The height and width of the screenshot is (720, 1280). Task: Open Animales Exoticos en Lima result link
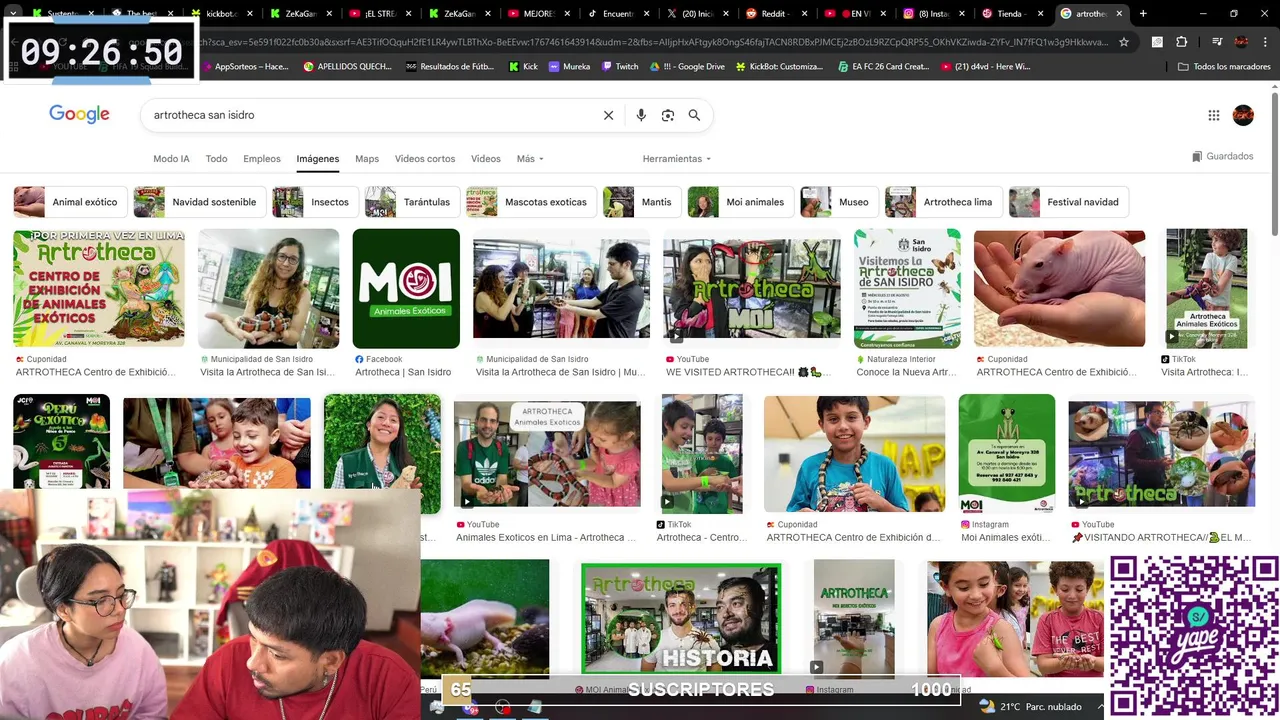tap(545, 538)
